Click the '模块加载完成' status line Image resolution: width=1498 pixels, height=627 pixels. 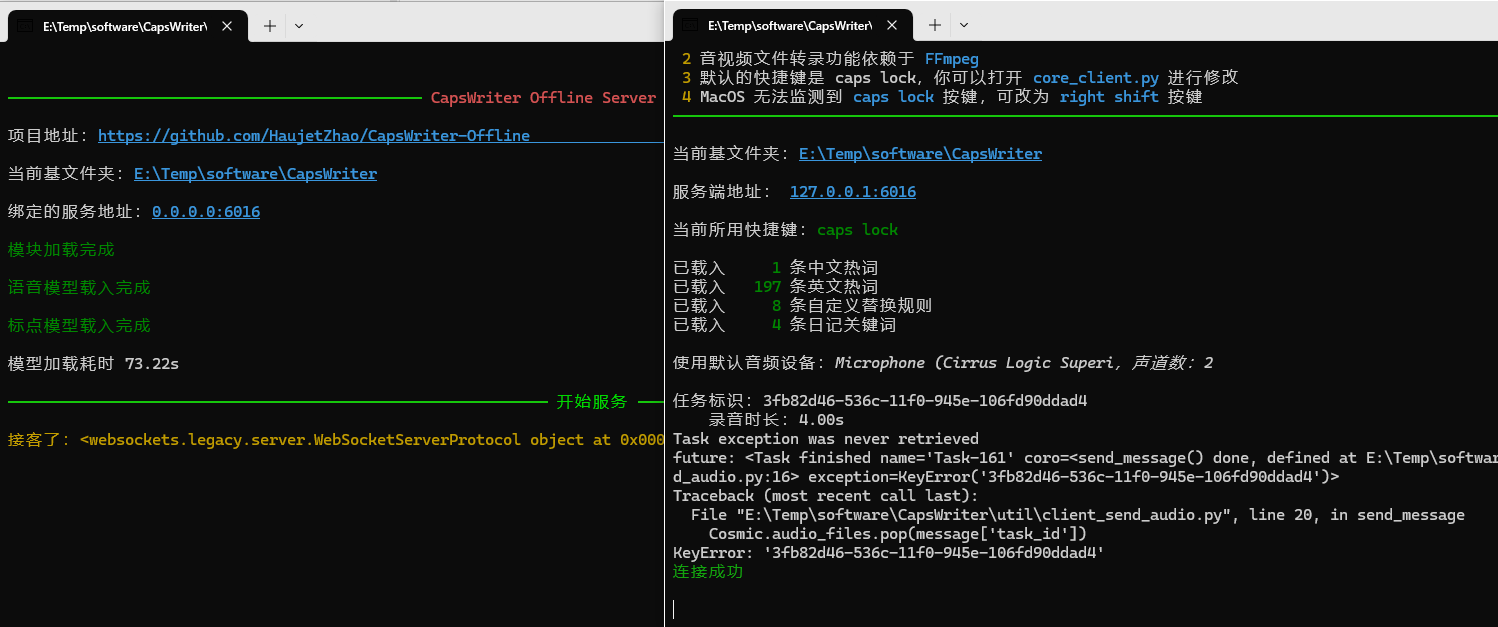[x=61, y=250]
